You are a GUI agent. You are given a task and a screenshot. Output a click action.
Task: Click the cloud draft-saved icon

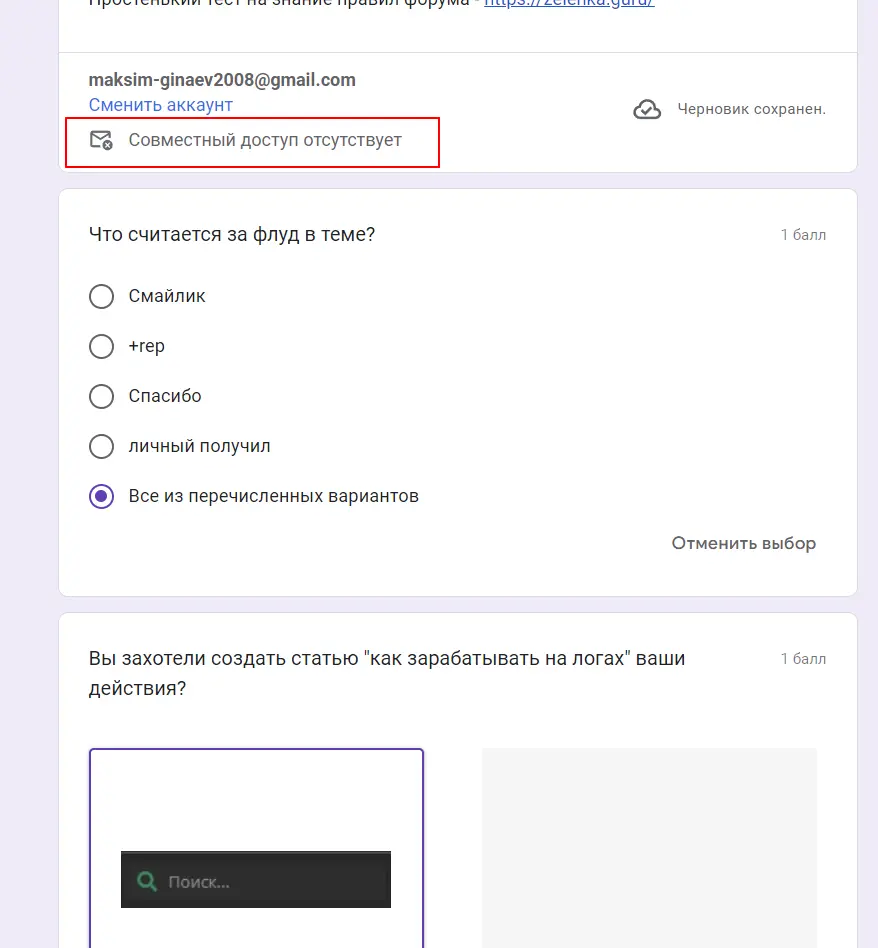click(647, 109)
